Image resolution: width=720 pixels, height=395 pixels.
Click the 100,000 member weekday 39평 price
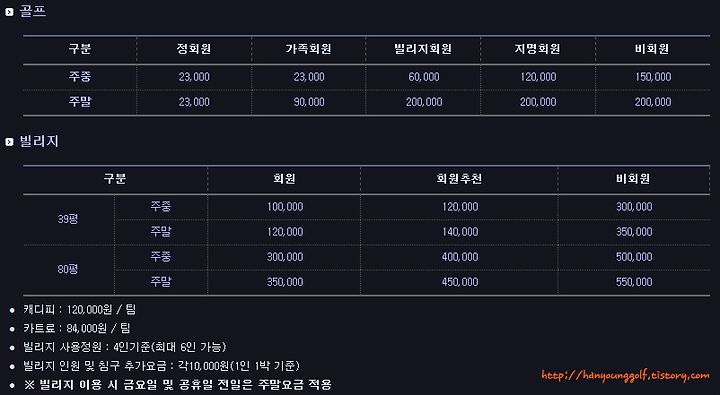(285, 207)
